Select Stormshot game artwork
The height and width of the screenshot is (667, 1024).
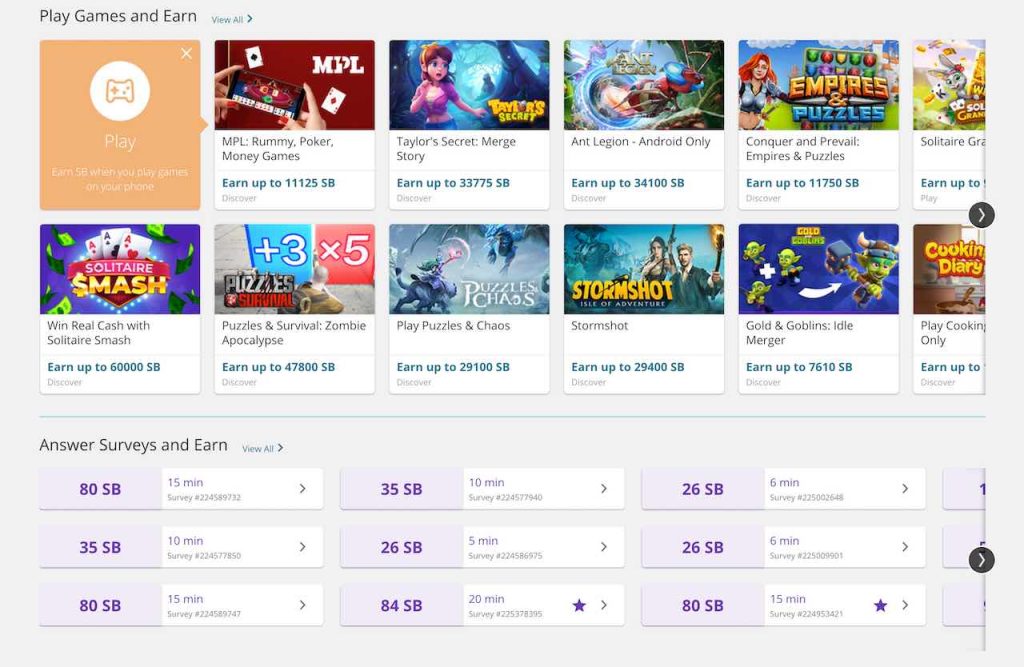click(x=643, y=269)
